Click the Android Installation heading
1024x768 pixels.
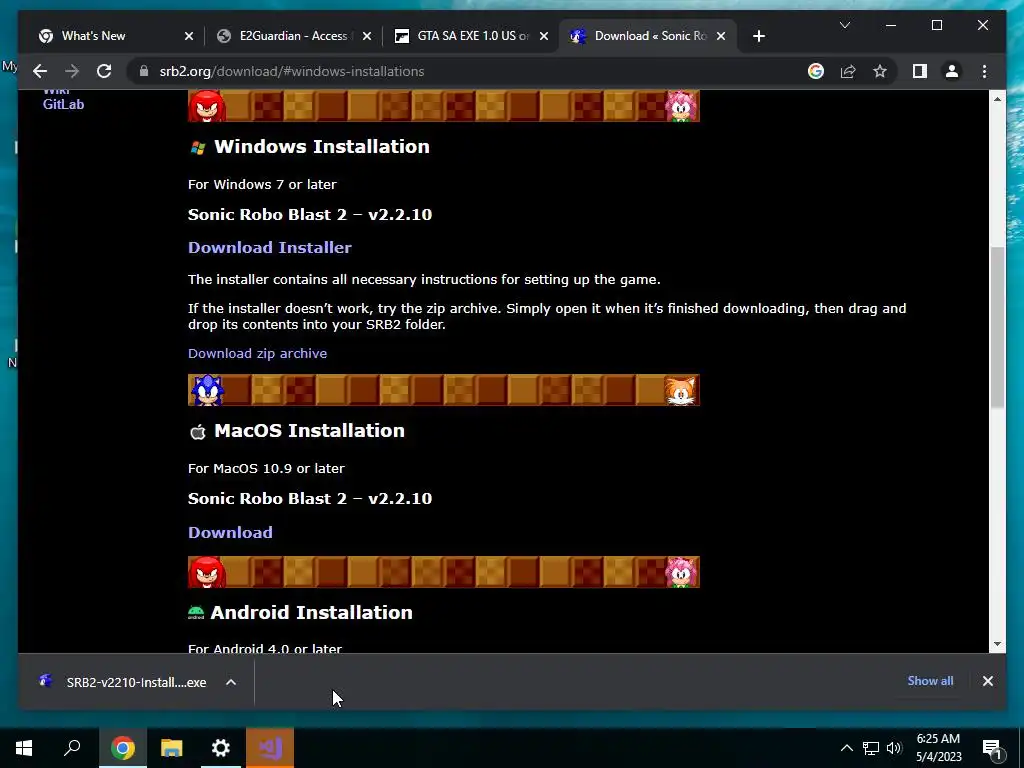tap(312, 613)
